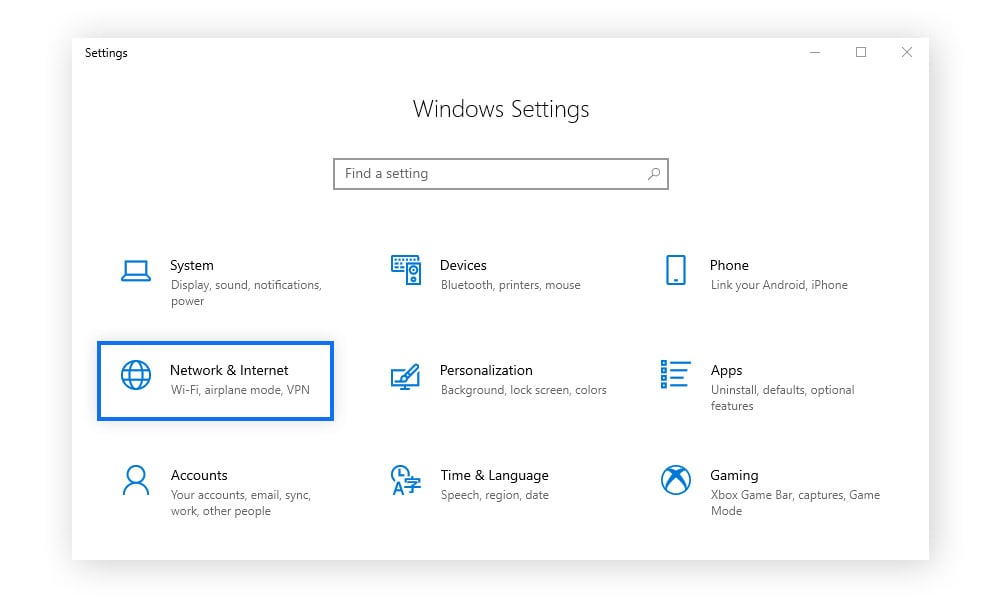This screenshot has width=1000, height=602.
Task: Click 'Uninstall, defaults, optional features' description
Action: [782, 397]
